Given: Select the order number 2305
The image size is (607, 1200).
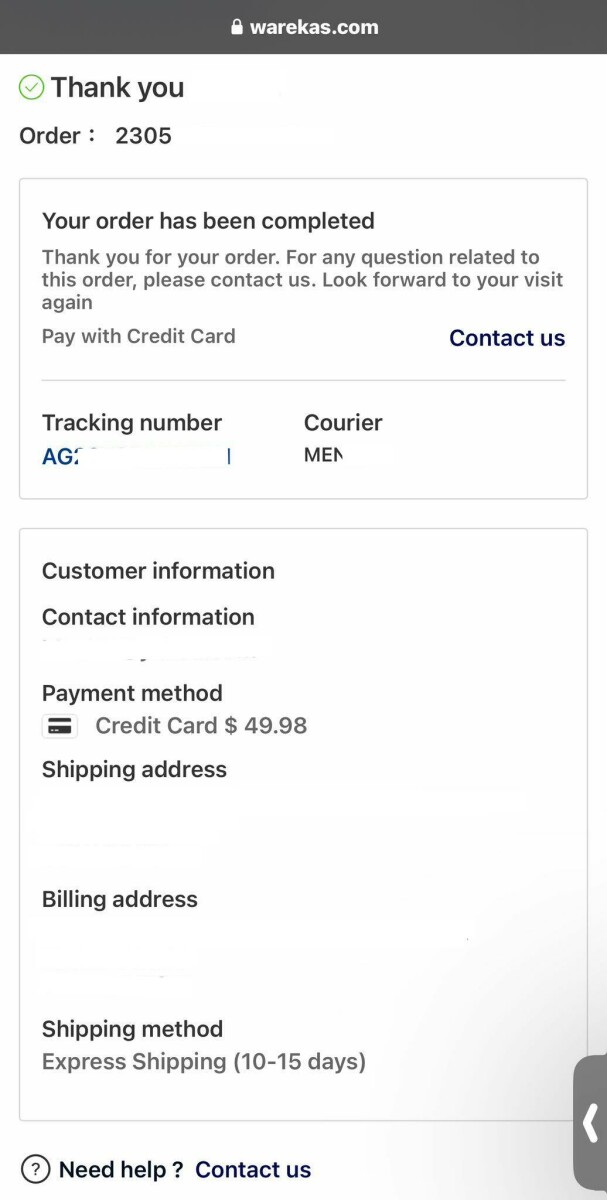Looking at the screenshot, I should pyautogui.click(x=143, y=136).
